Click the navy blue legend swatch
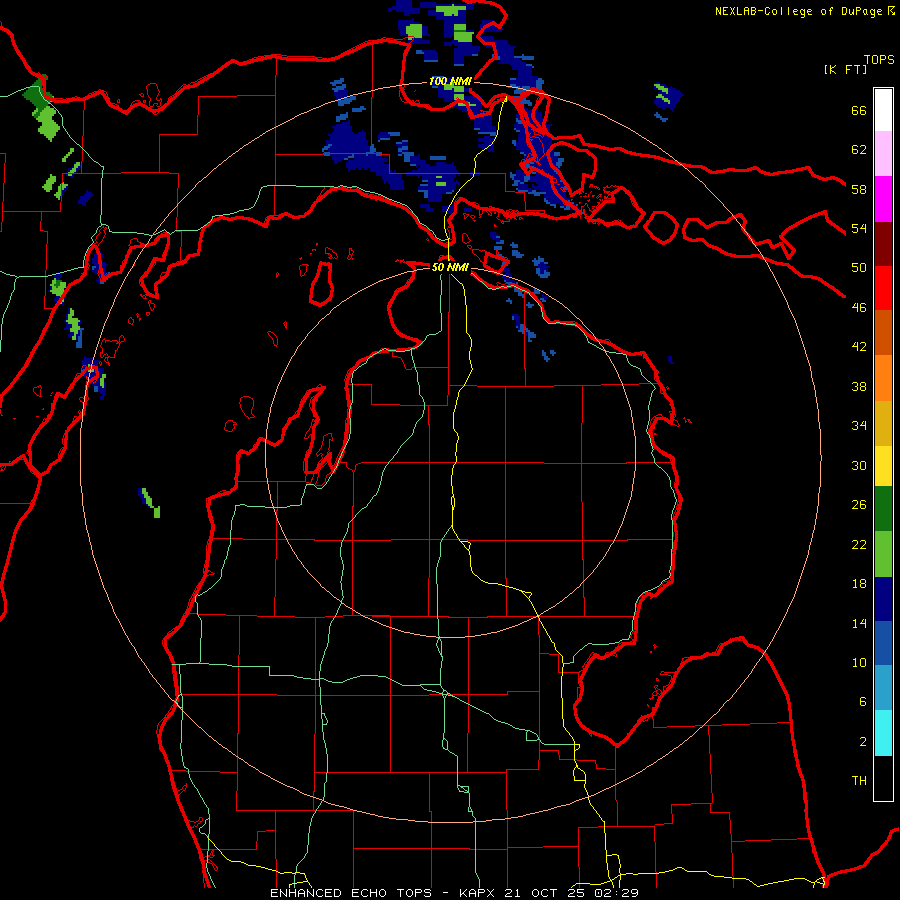 (883, 599)
